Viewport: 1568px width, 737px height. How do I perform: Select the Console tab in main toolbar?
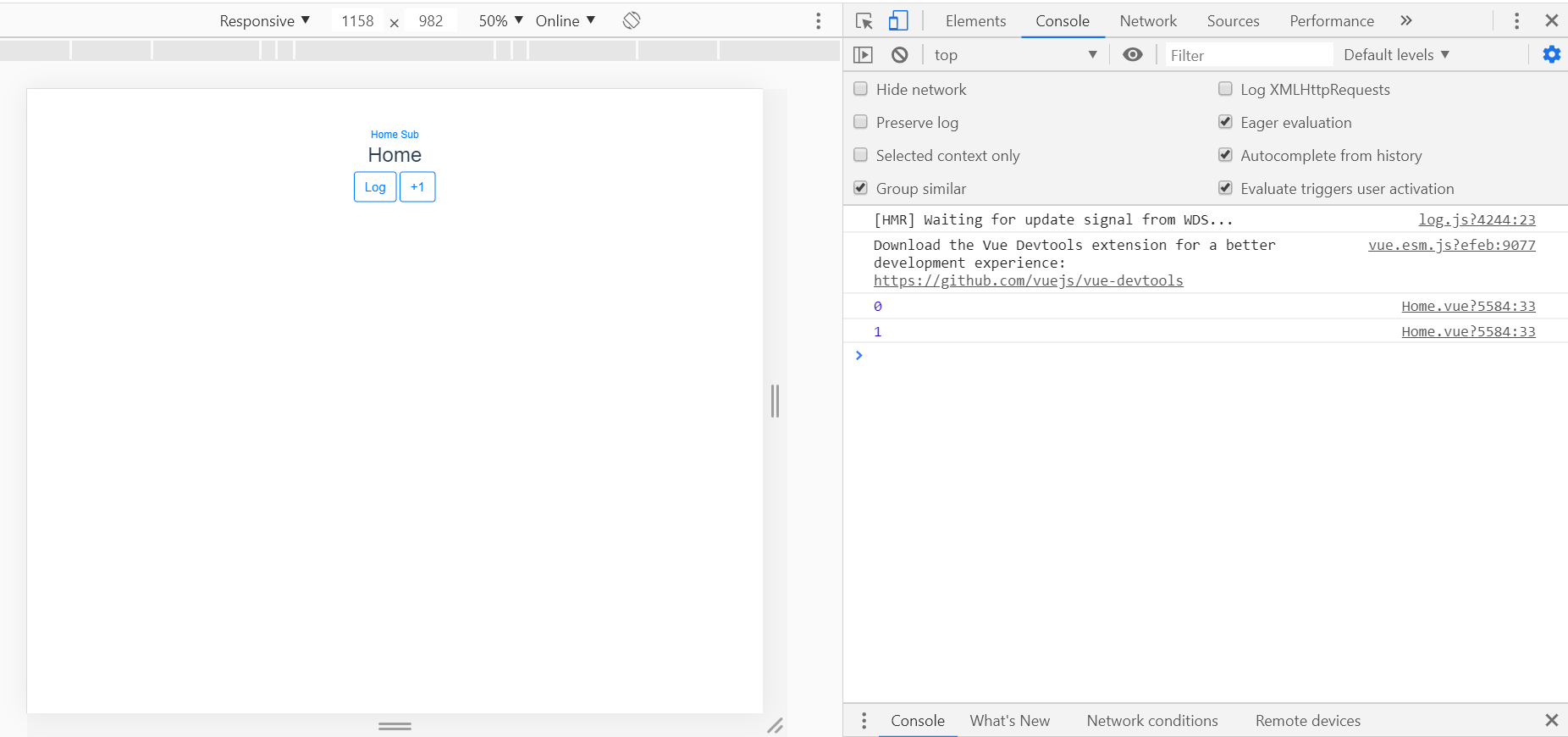[1063, 21]
